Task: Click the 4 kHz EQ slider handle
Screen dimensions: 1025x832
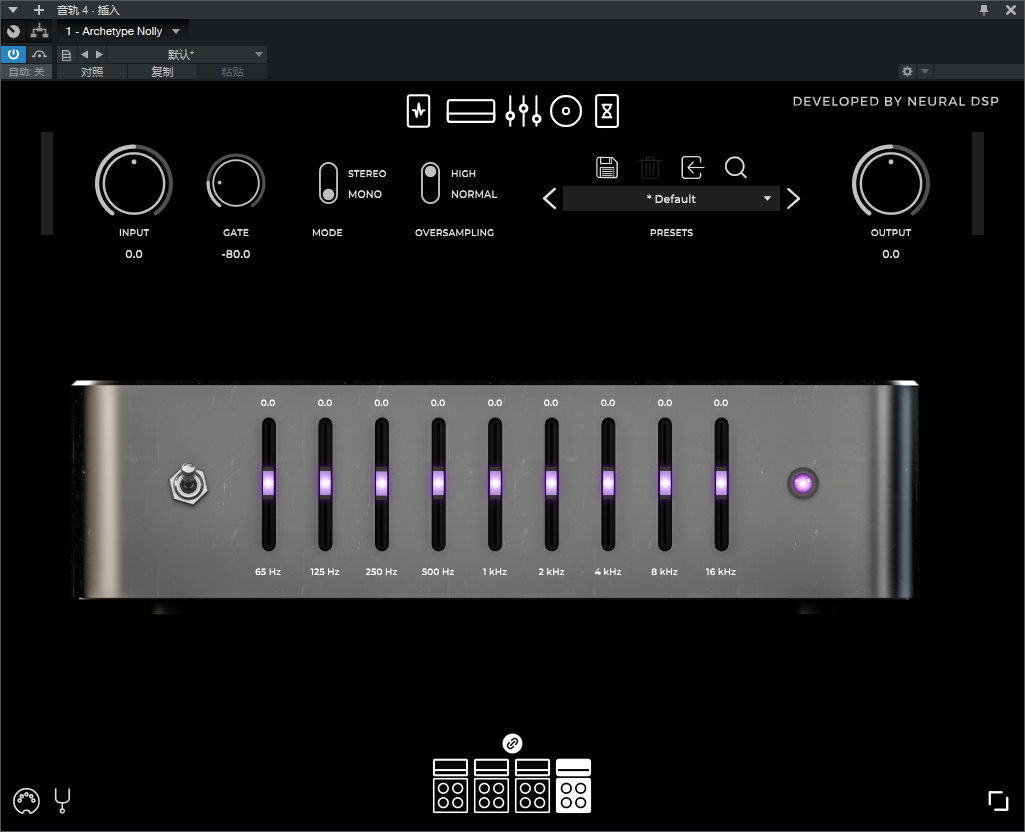Action: click(608, 484)
